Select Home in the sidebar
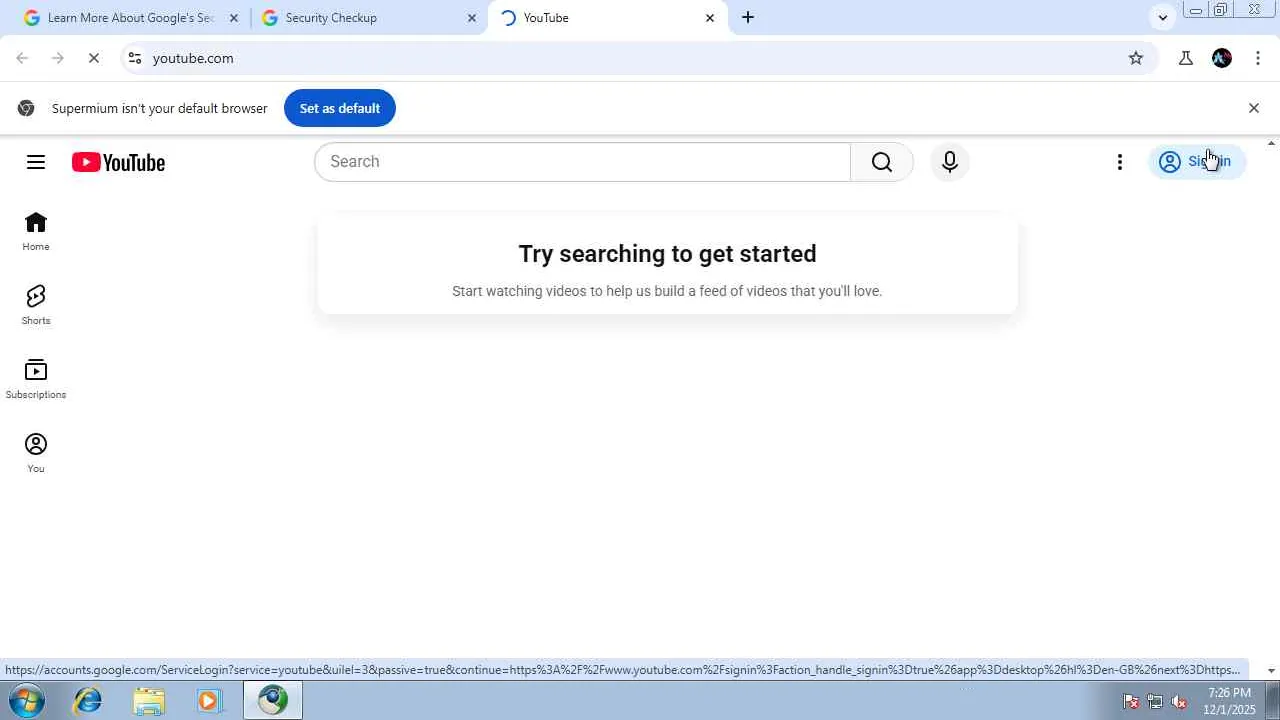This screenshot has height=720, width=1280. pos(36,231)
